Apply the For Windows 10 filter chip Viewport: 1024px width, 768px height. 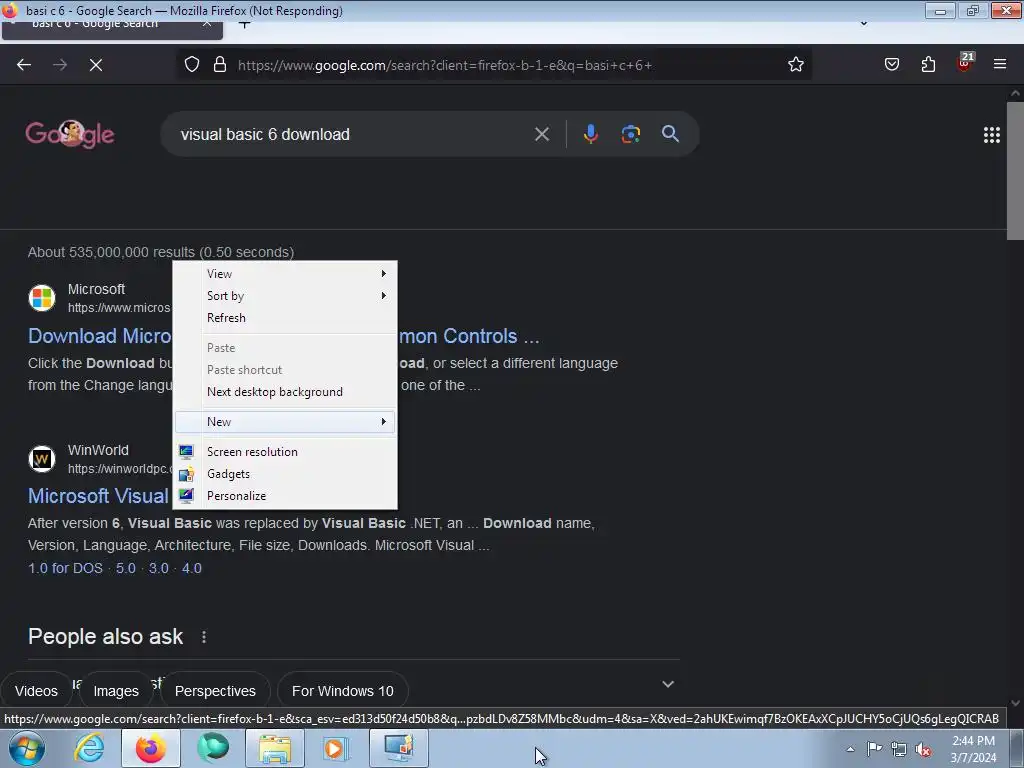point(343,691)
